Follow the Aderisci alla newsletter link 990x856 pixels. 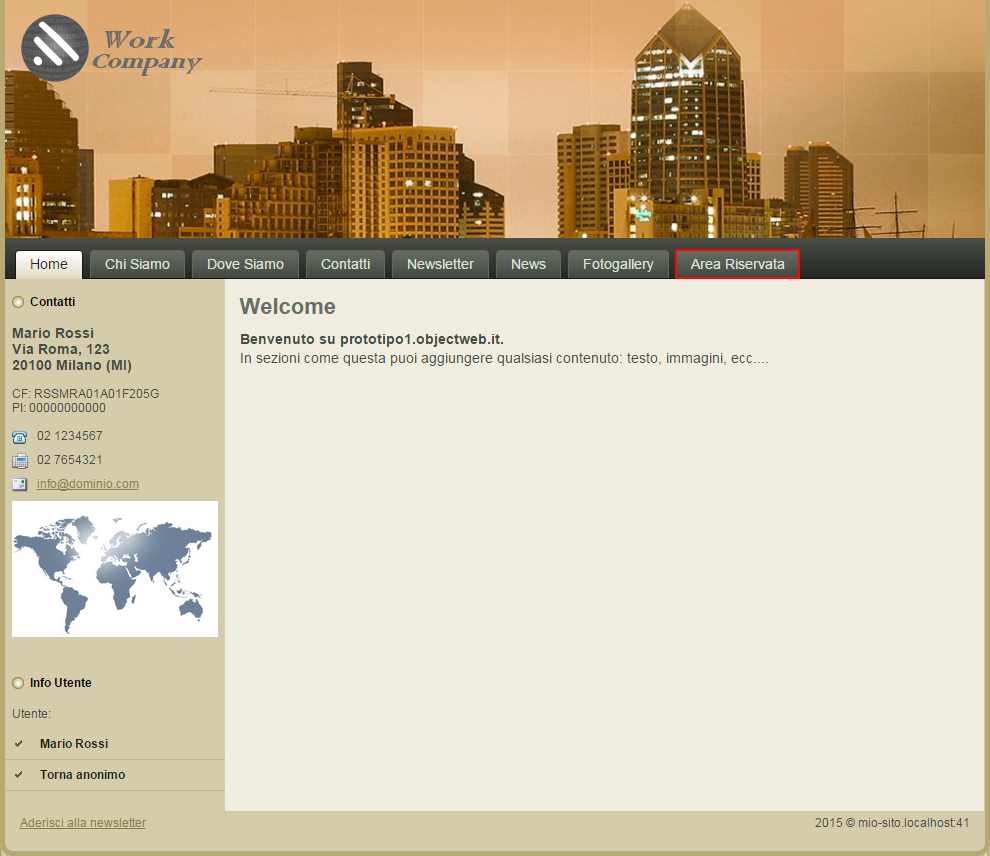83,823
